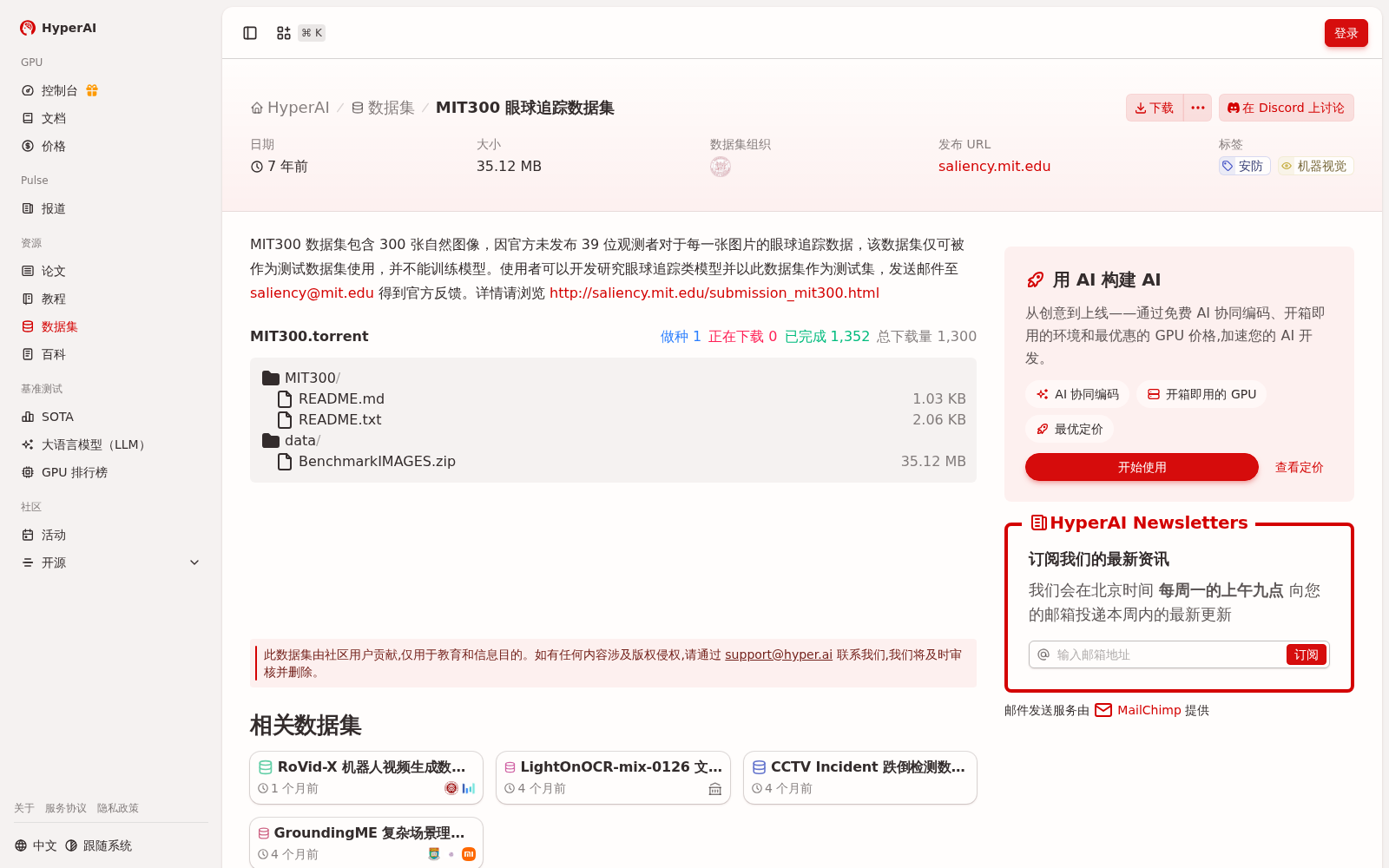Open LightOnOCR-mix-0126 dataset card

coord(613,778)
